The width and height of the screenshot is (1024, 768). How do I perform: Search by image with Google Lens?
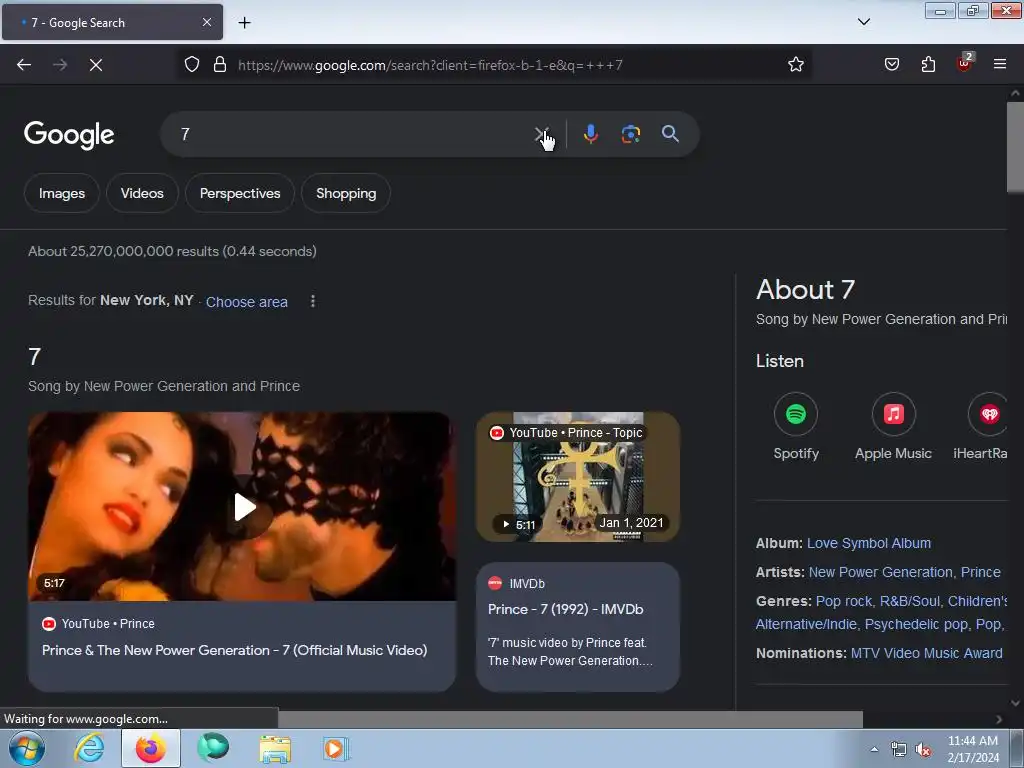(630, 134)
